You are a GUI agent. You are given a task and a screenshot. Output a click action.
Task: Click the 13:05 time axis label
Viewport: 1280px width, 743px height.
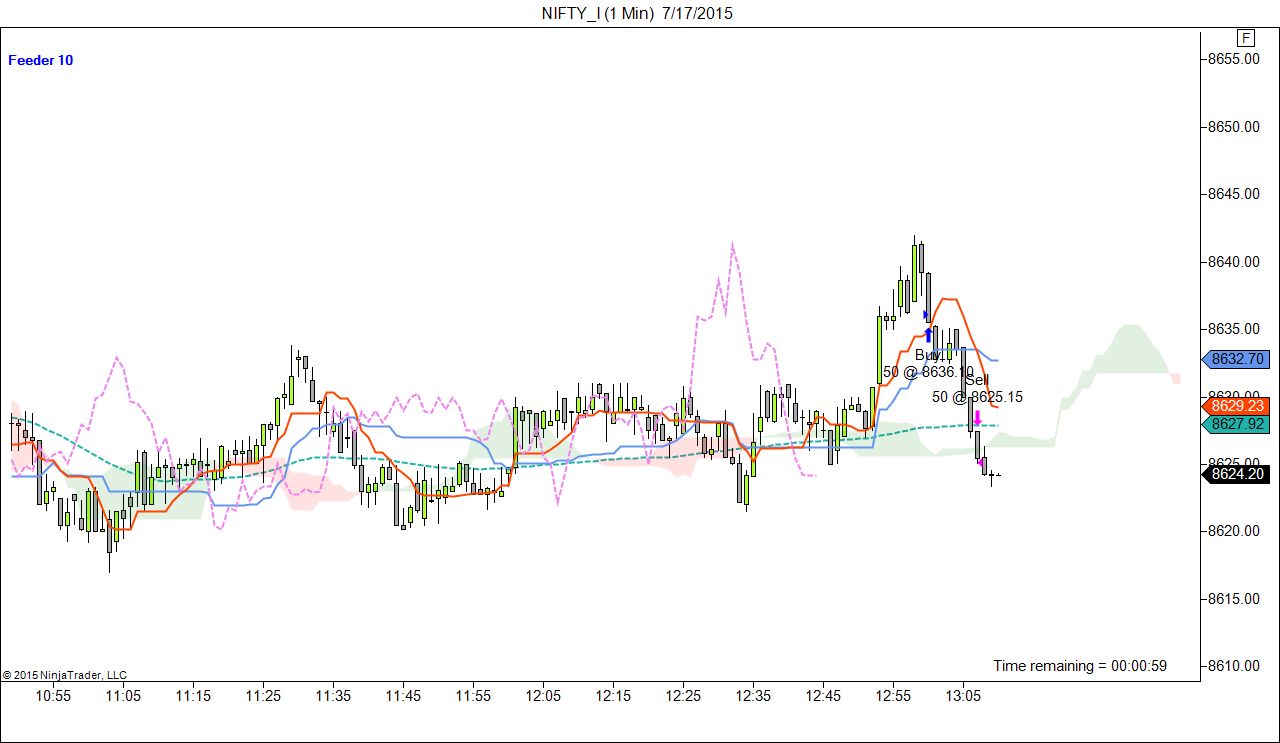pyautogui.click(x=963, y=696)
